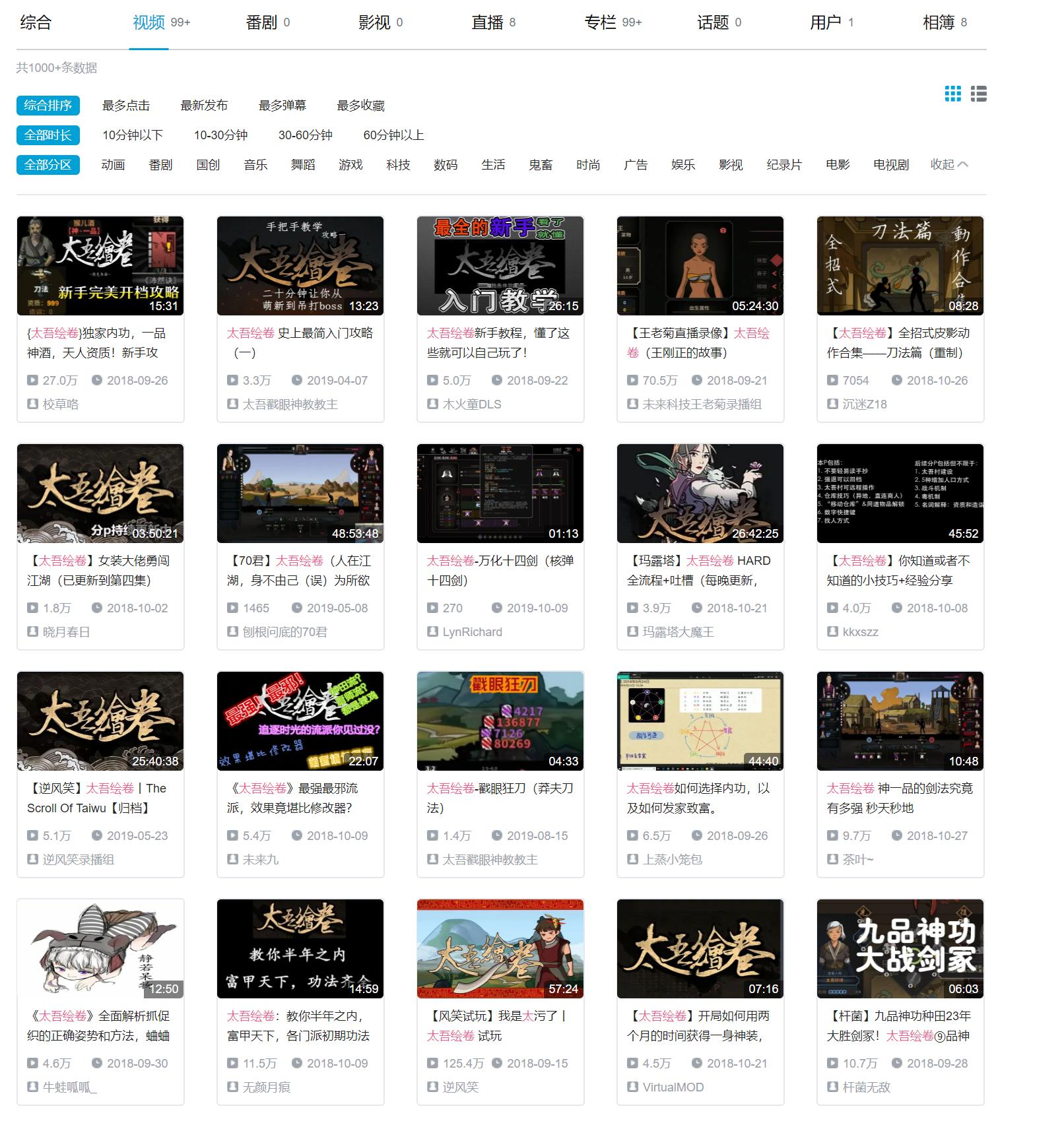
Task: Click the uploader icon beside 玛露塔大魔王
Action: click(x=632, y=631)
